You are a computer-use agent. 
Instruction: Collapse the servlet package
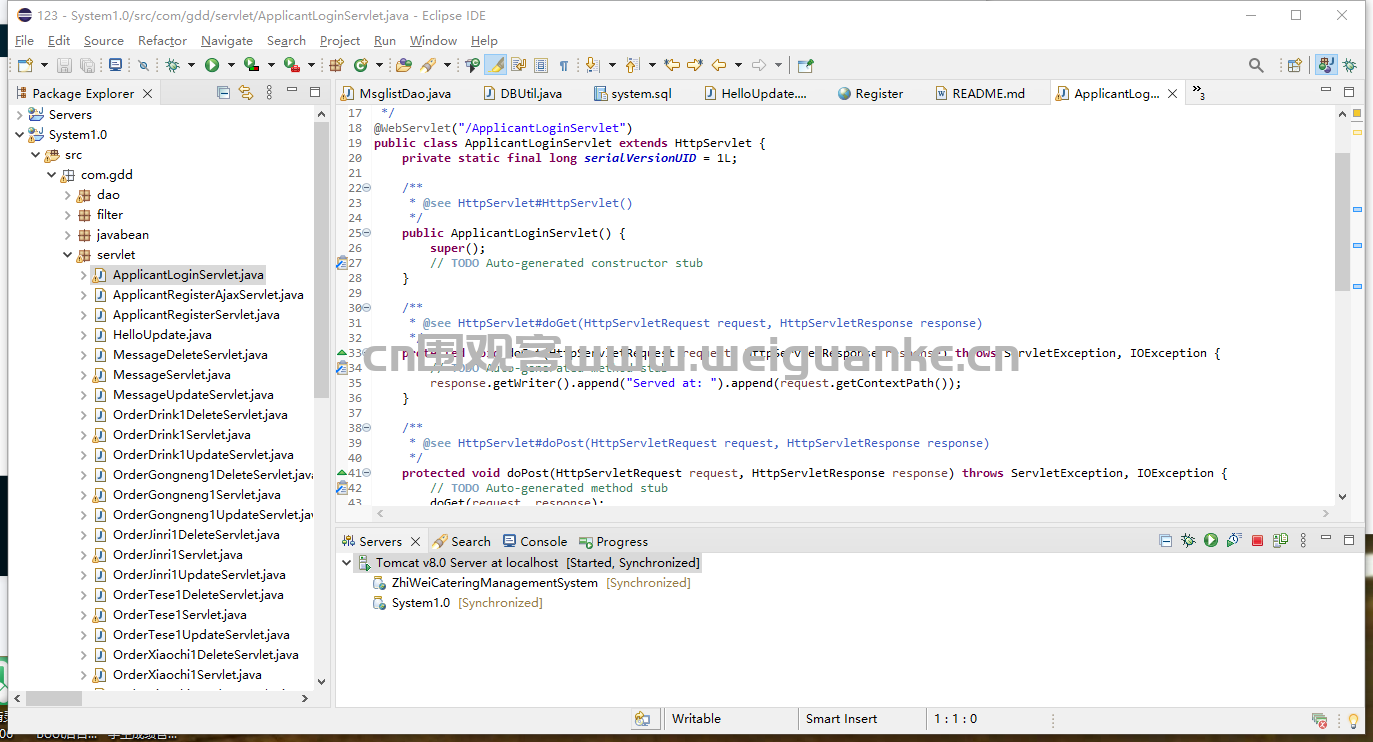(68, 255)
